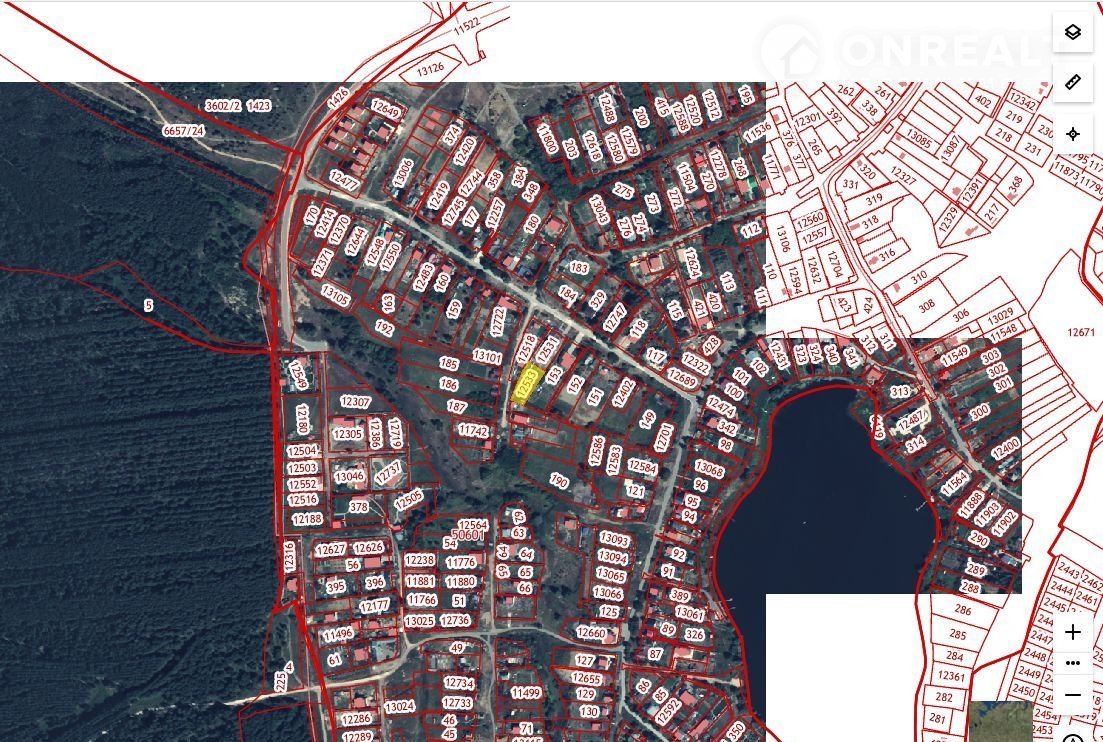
Task: Open the three-dots zoom options
Action: (1072, 663)
